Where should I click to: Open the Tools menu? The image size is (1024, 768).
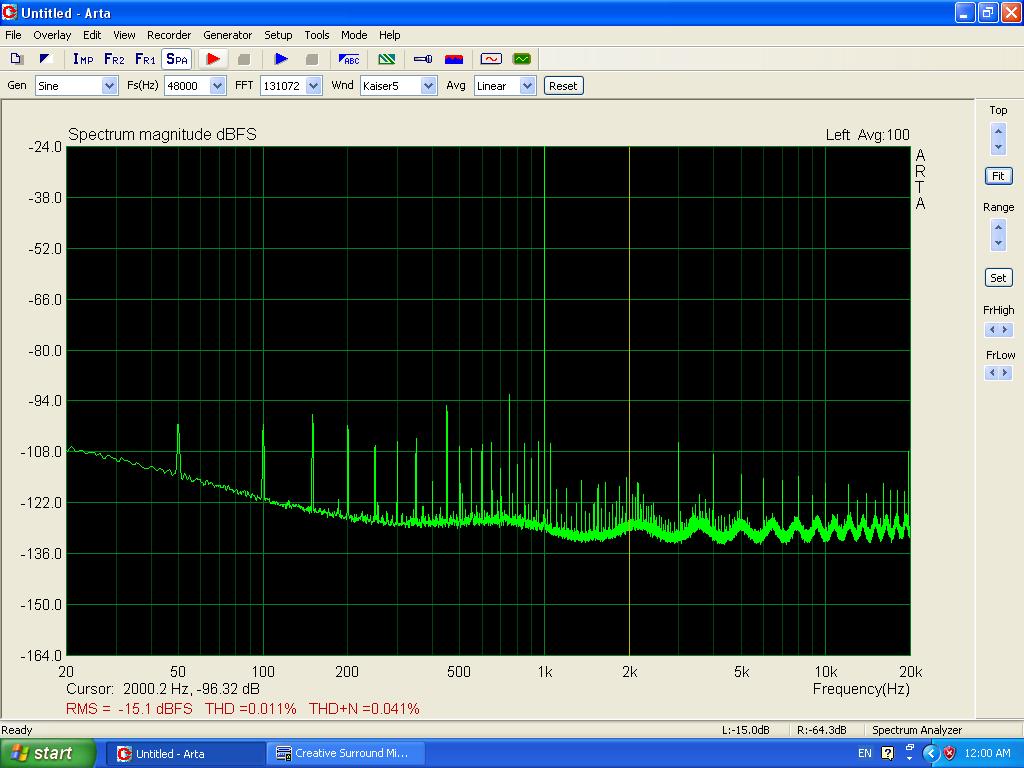pyautogui.click(x=317, y=35)
